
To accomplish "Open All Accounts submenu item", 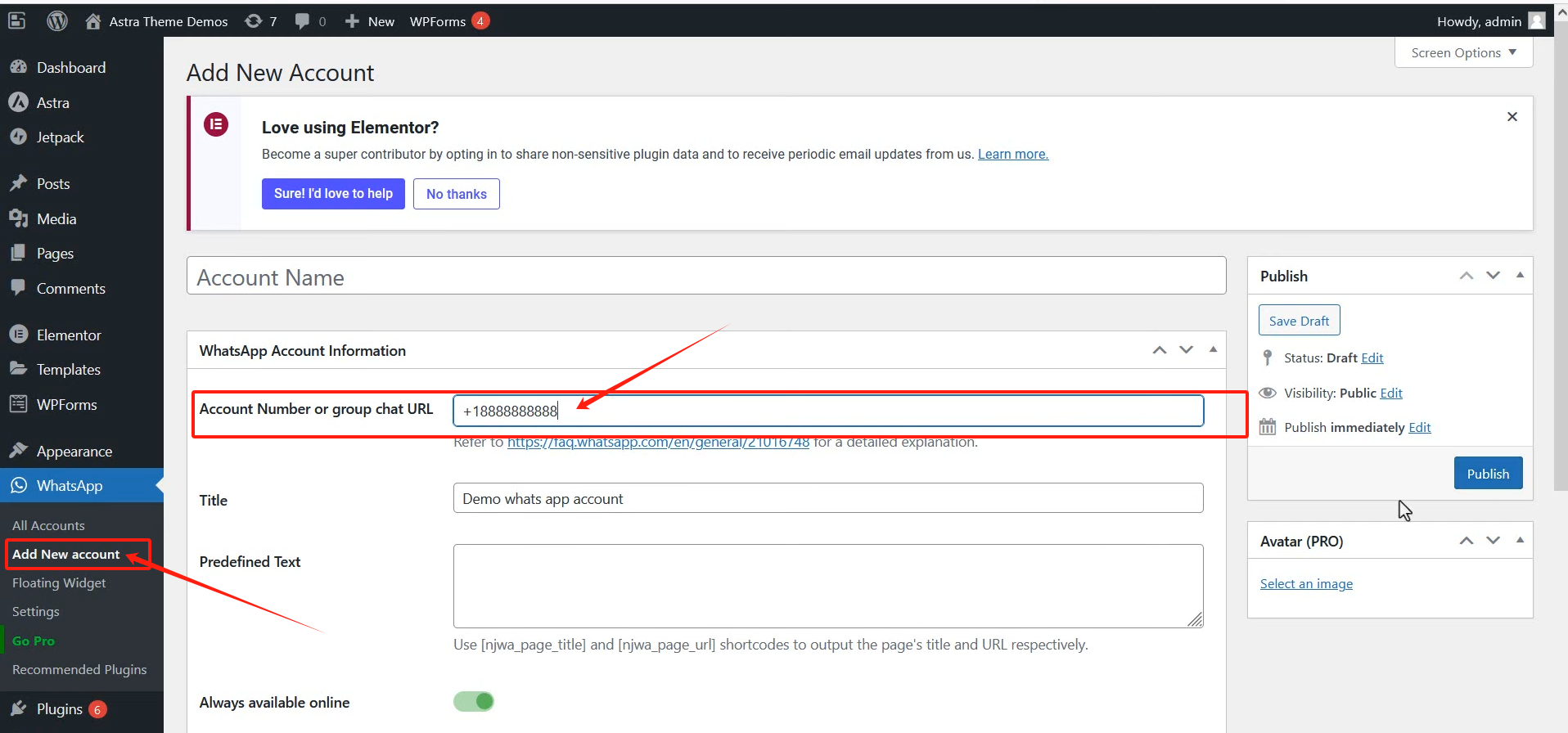I will (48, 526).
